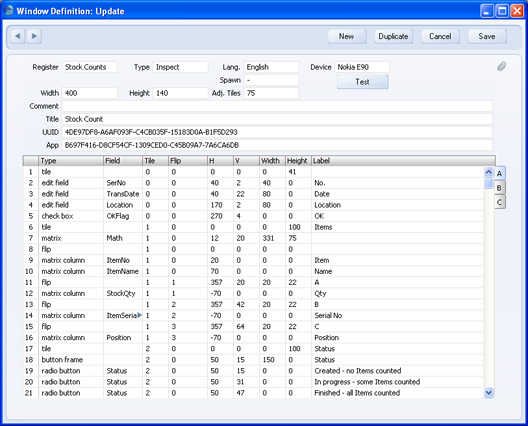Duplicate the current window definition
This screenshot has width=528, height=426.
click(393, 36)
